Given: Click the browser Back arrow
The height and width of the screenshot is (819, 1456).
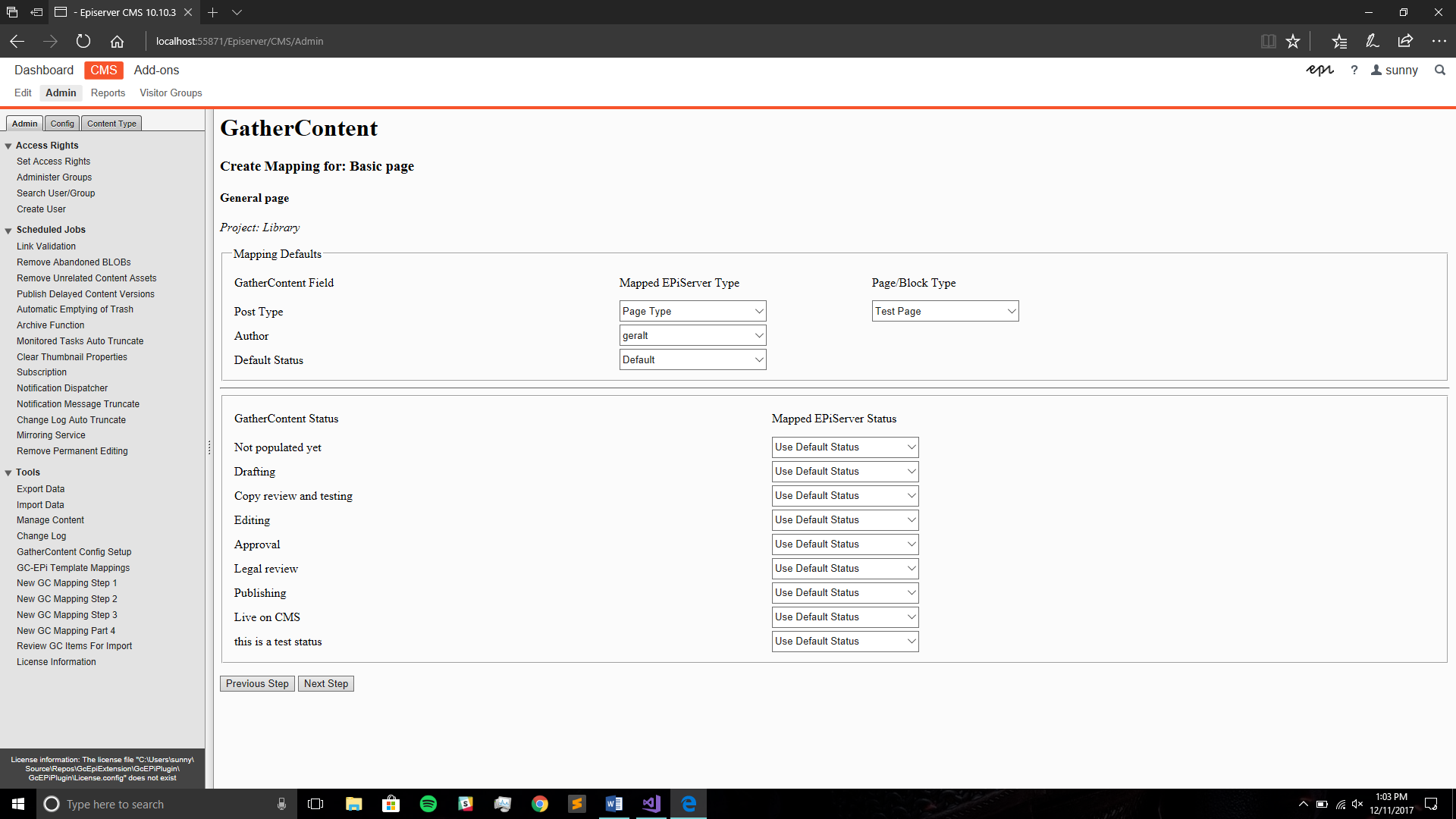Looking at the screenshot, I should pos(17,41).
